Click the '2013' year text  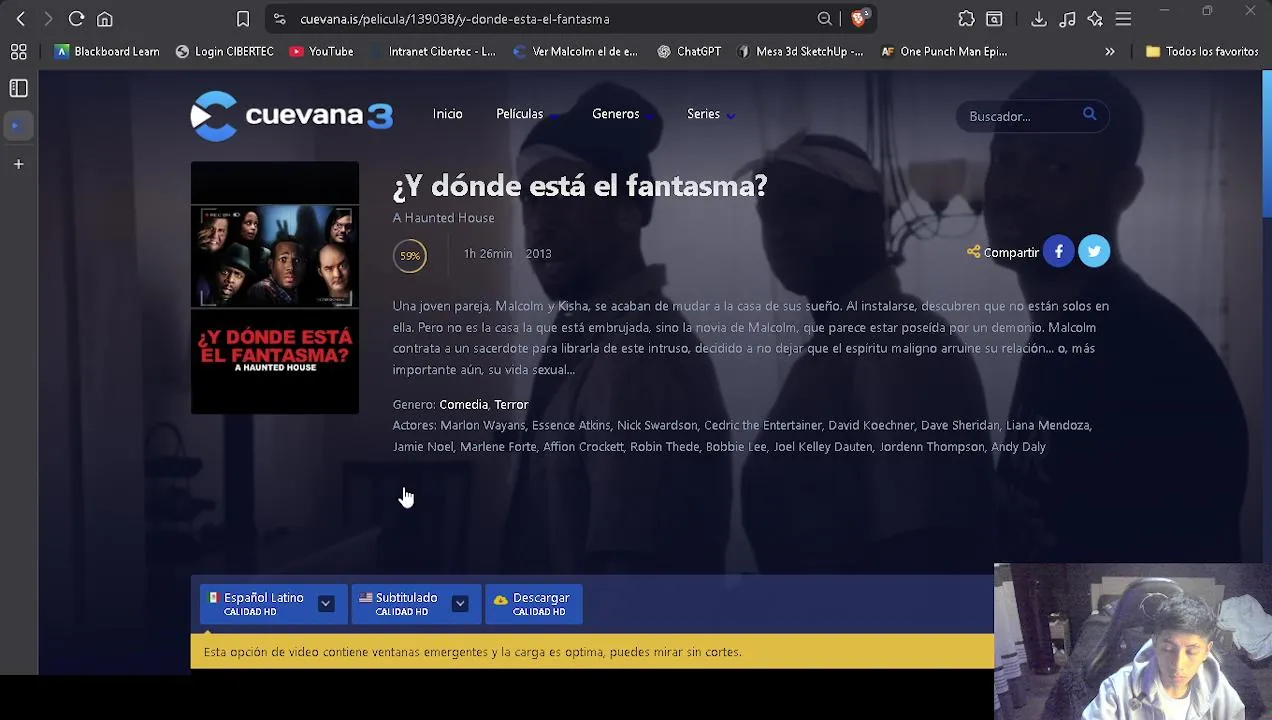point(538,254)
